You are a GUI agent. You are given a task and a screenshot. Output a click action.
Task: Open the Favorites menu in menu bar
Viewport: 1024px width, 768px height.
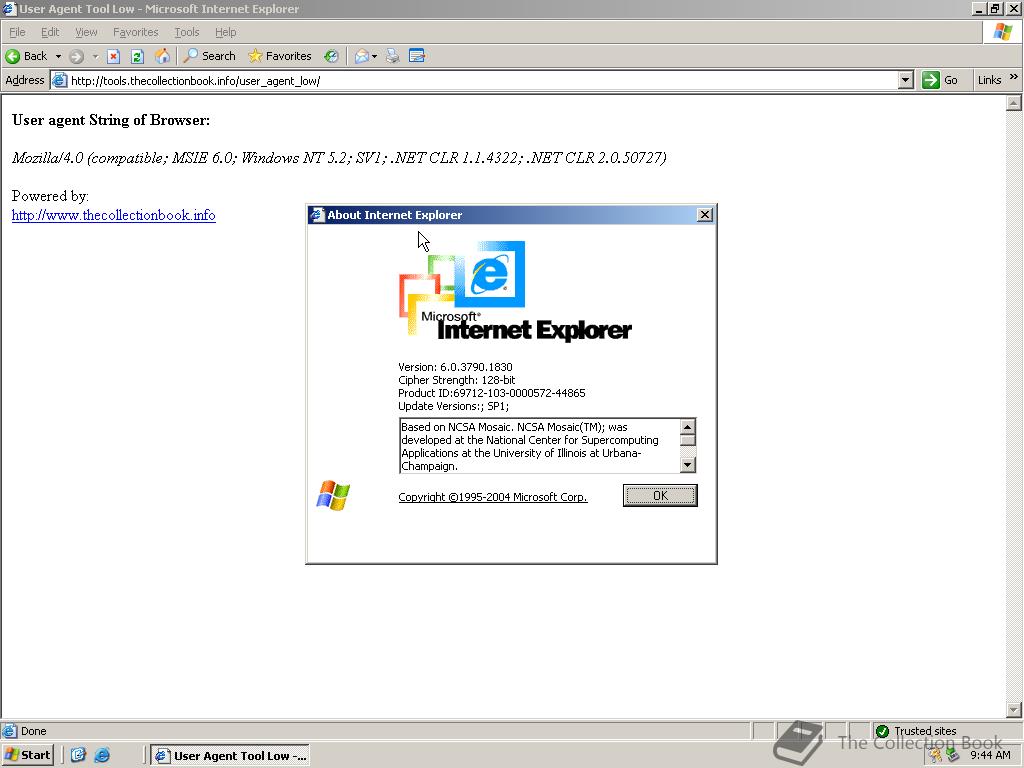(x=135, y=32)
